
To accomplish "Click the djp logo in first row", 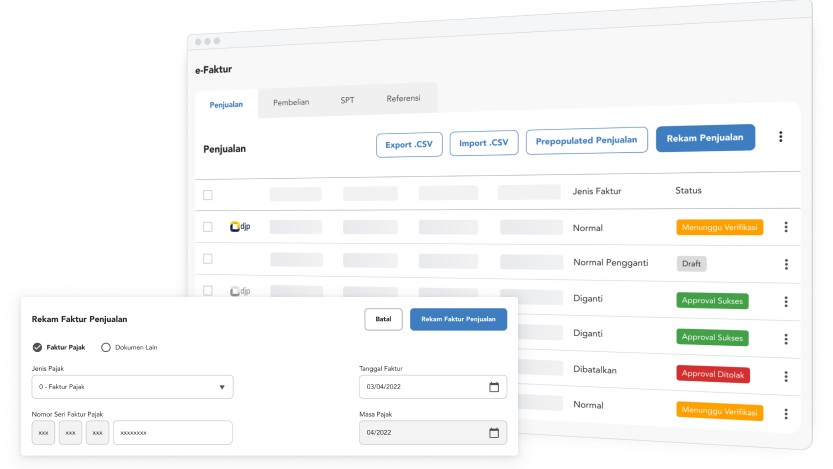I will (240, 227).
